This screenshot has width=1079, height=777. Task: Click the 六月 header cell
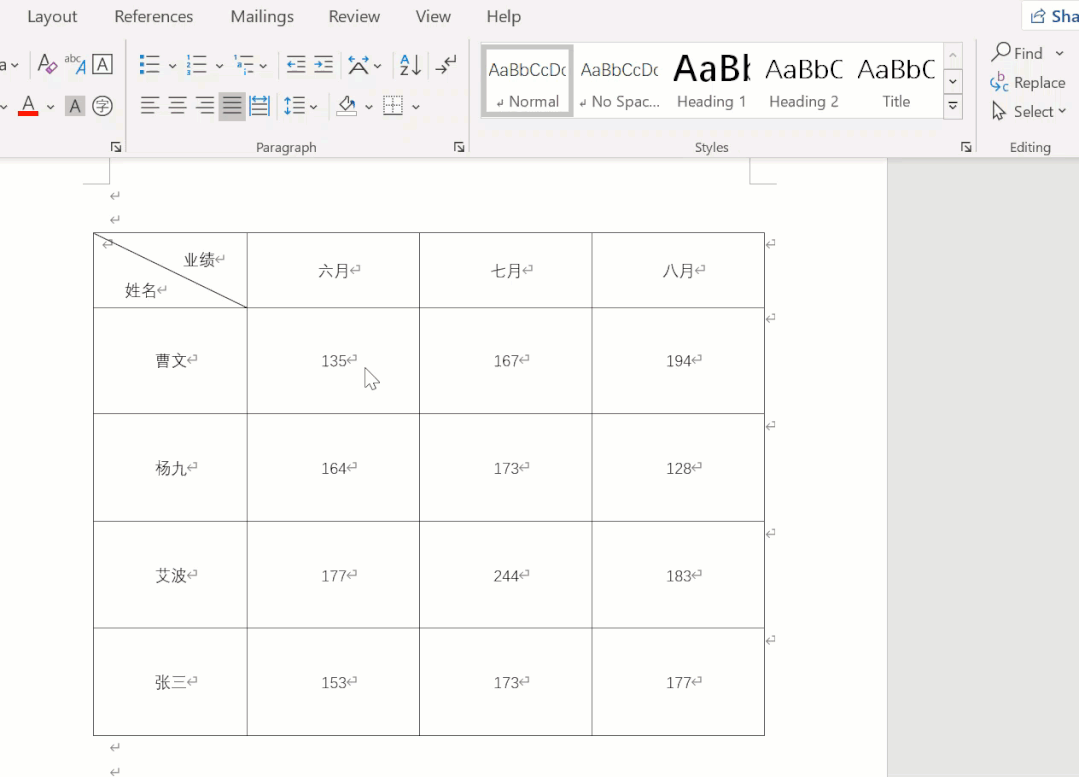pyautogui.click(x=334, y=270)
